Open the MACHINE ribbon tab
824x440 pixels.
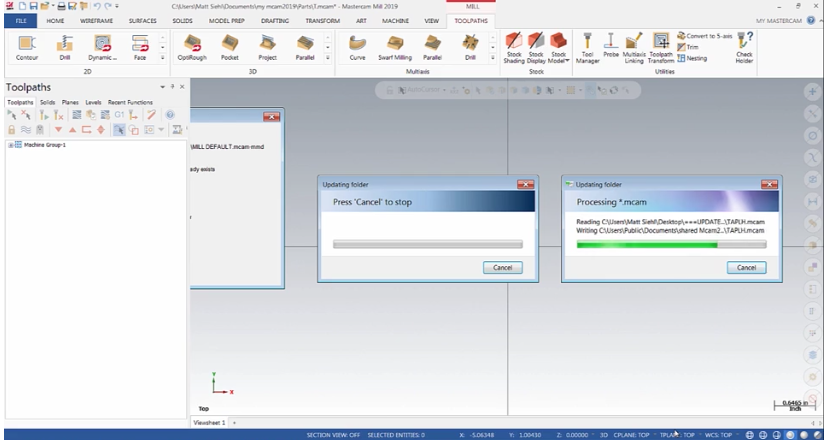[395, 21]
